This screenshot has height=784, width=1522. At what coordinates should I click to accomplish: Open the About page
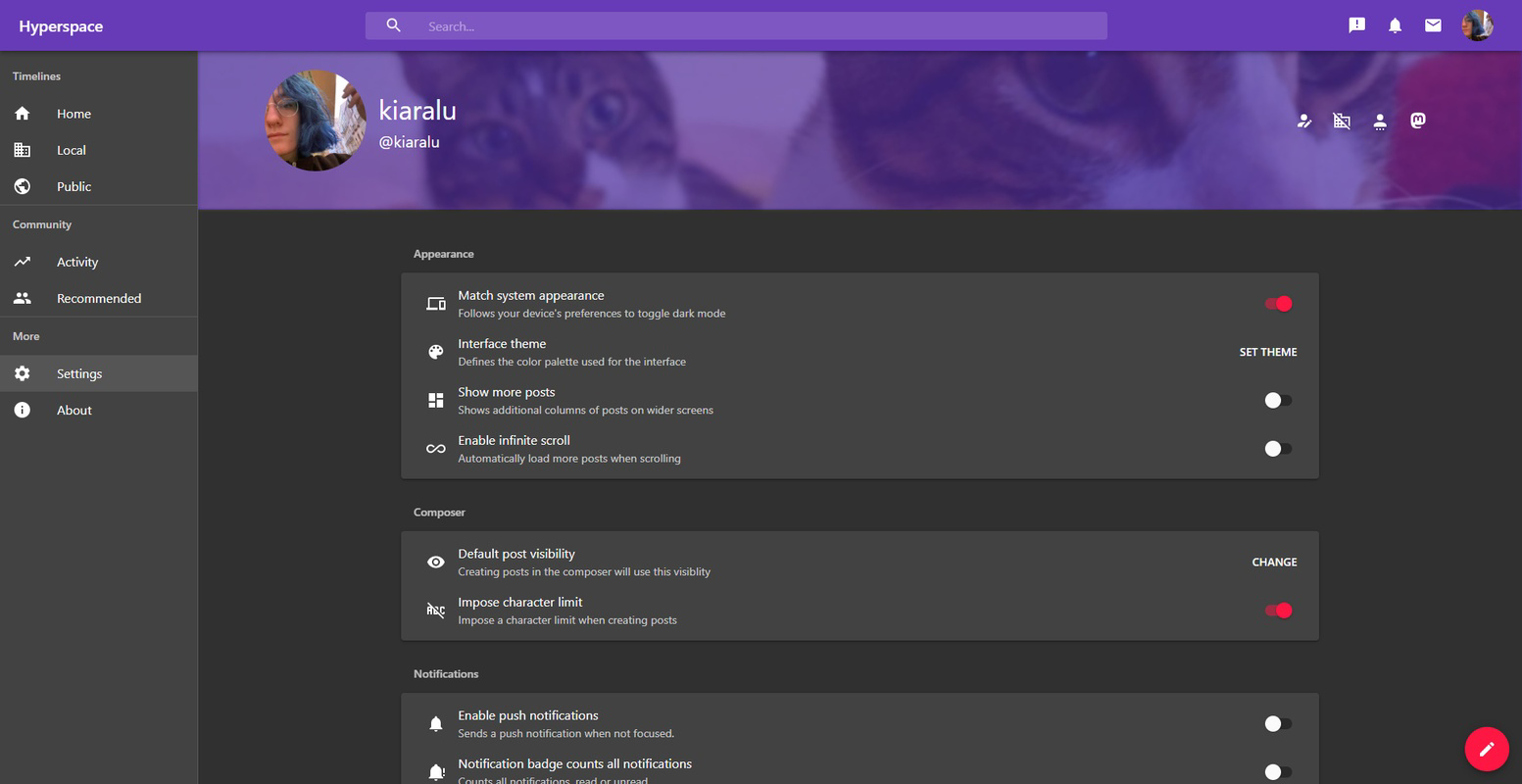(98, 410)
